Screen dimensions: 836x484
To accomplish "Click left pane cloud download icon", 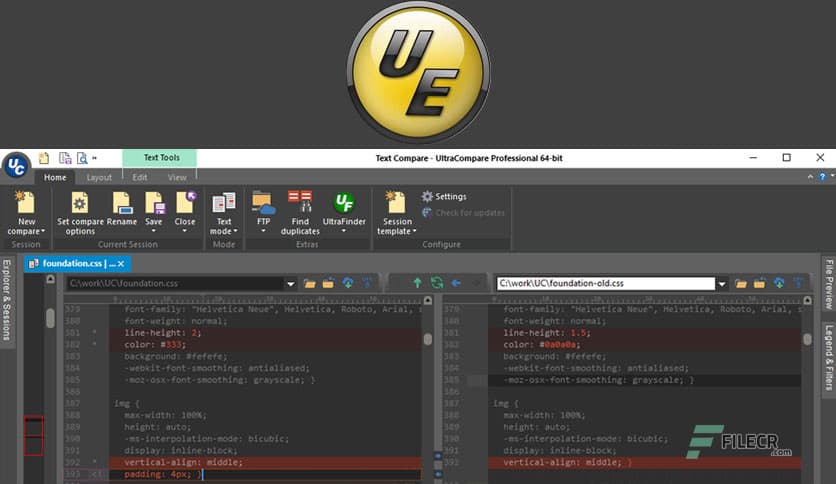I will [348, 283].
